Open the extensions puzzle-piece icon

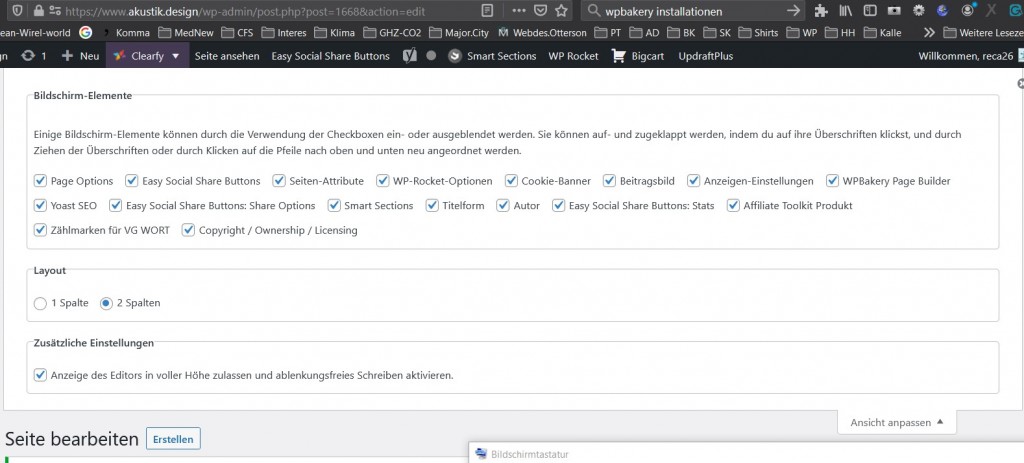click(x=821, y=10)
